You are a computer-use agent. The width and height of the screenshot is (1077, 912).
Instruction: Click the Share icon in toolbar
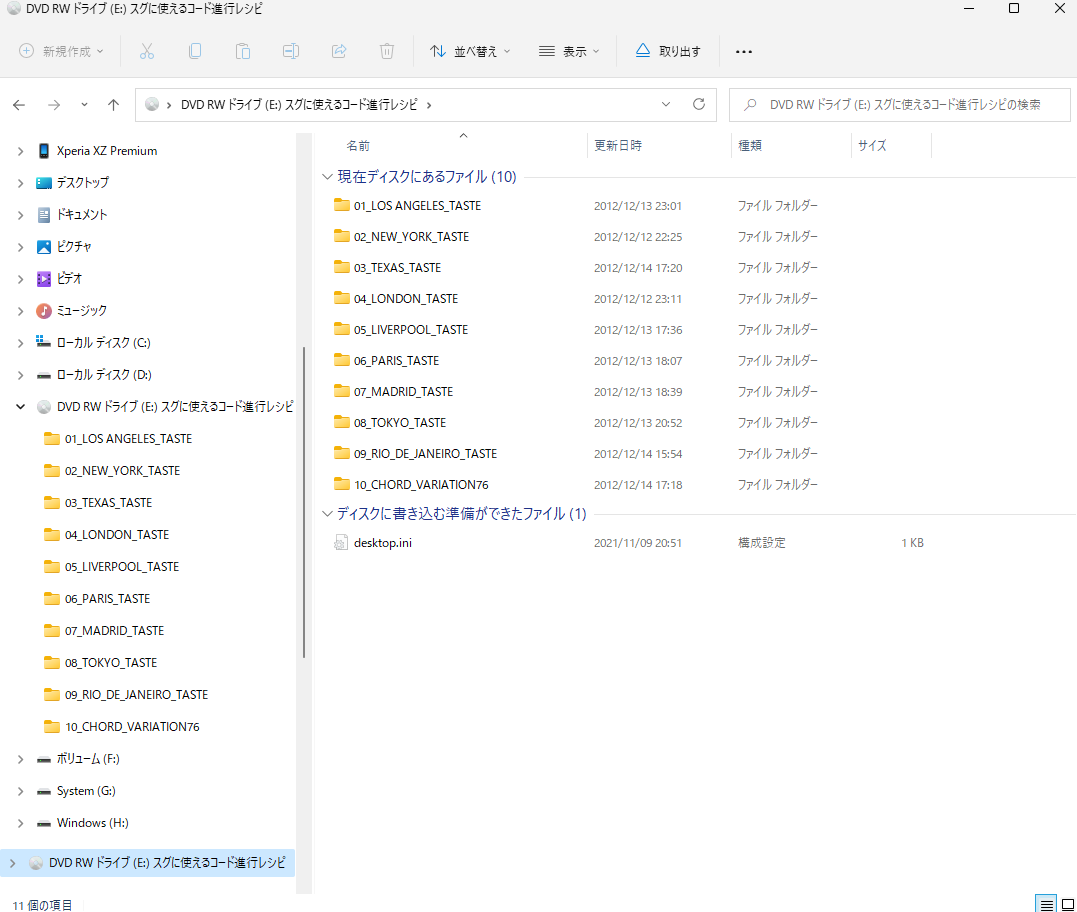point(339,51)
